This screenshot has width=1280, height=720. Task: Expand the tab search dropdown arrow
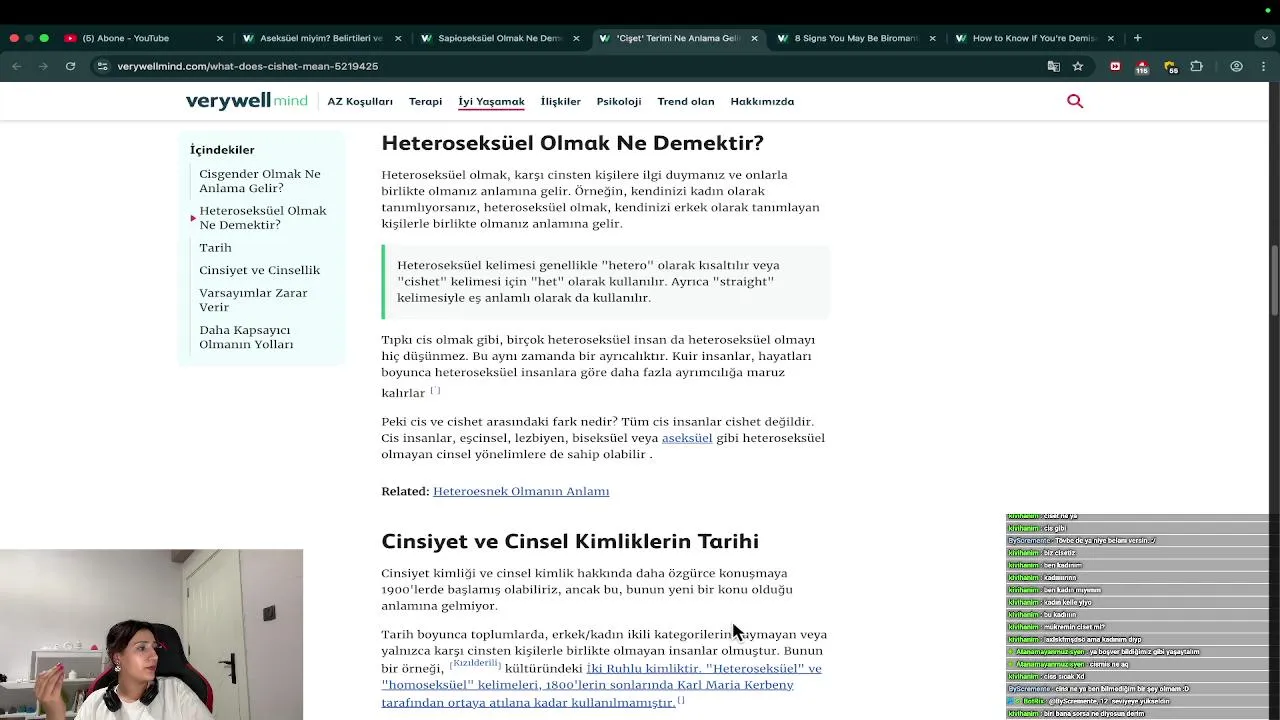(x=1265, y=38)
